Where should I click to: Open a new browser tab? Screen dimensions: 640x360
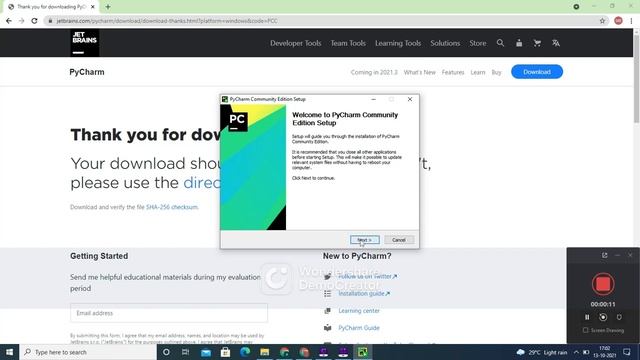coord(108,7)
